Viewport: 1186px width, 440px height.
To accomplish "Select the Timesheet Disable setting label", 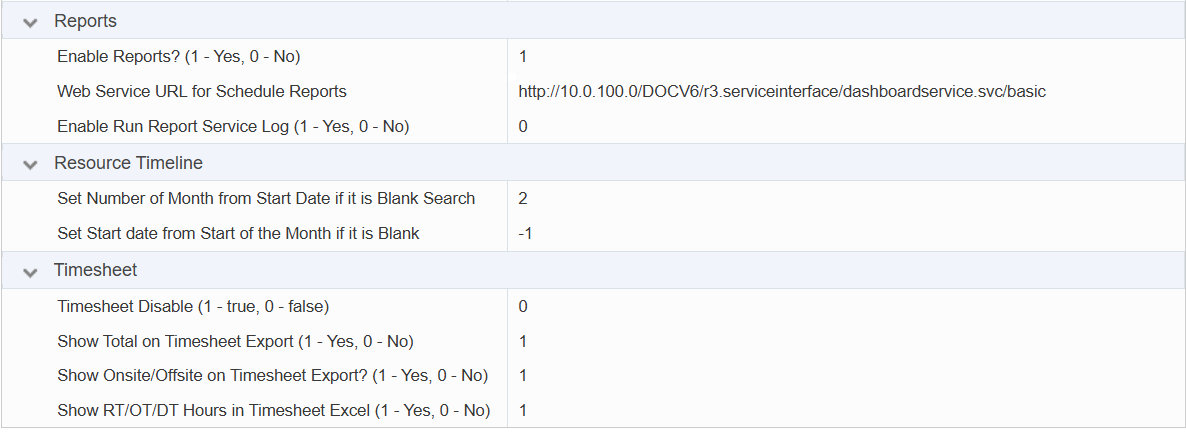I will (193, 306).
